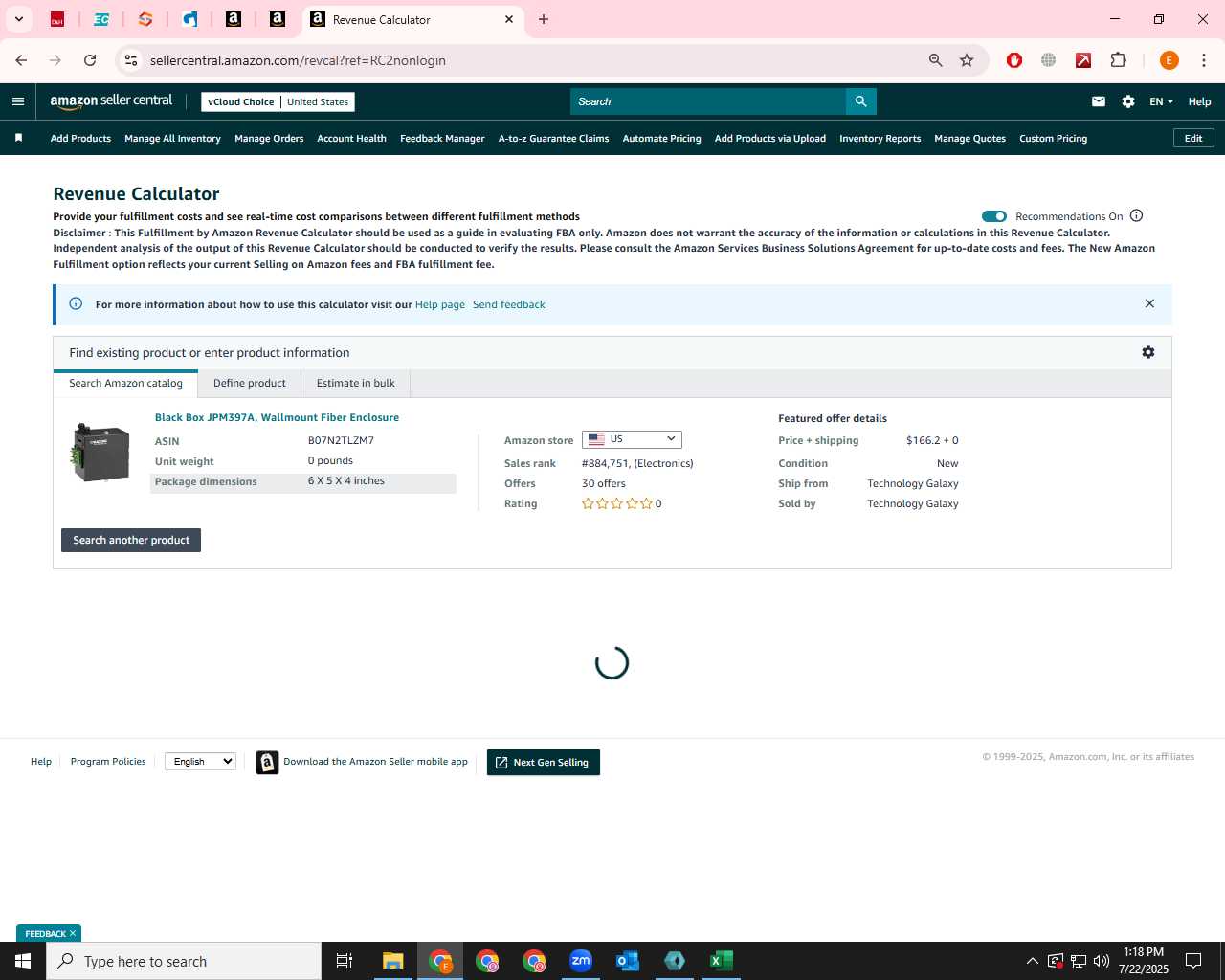Image resolution: width=1225 pixels, height=980 pixels.
Task: Open Manage Quotes
Action: pos(969,138)
